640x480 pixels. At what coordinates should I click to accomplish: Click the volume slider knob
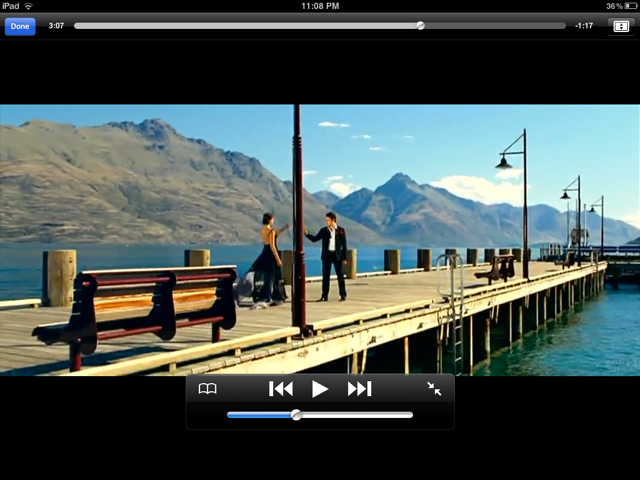296,415
